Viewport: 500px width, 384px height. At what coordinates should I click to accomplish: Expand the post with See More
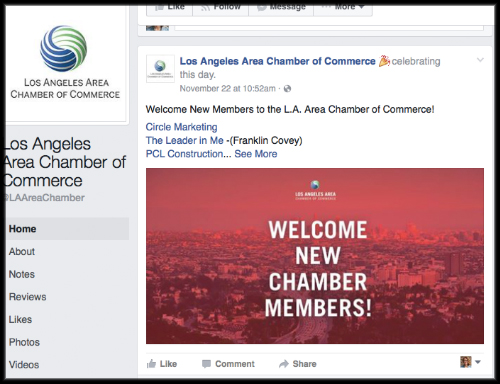[x=256, y=154]
